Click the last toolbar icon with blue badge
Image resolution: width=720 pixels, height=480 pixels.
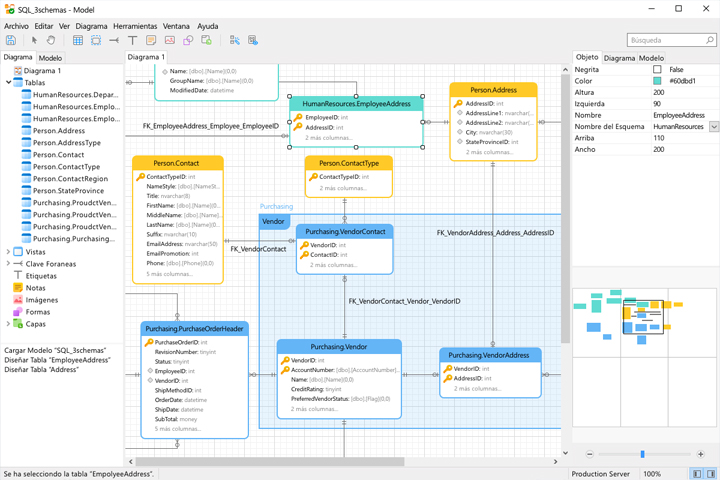(x=253, y=40)
